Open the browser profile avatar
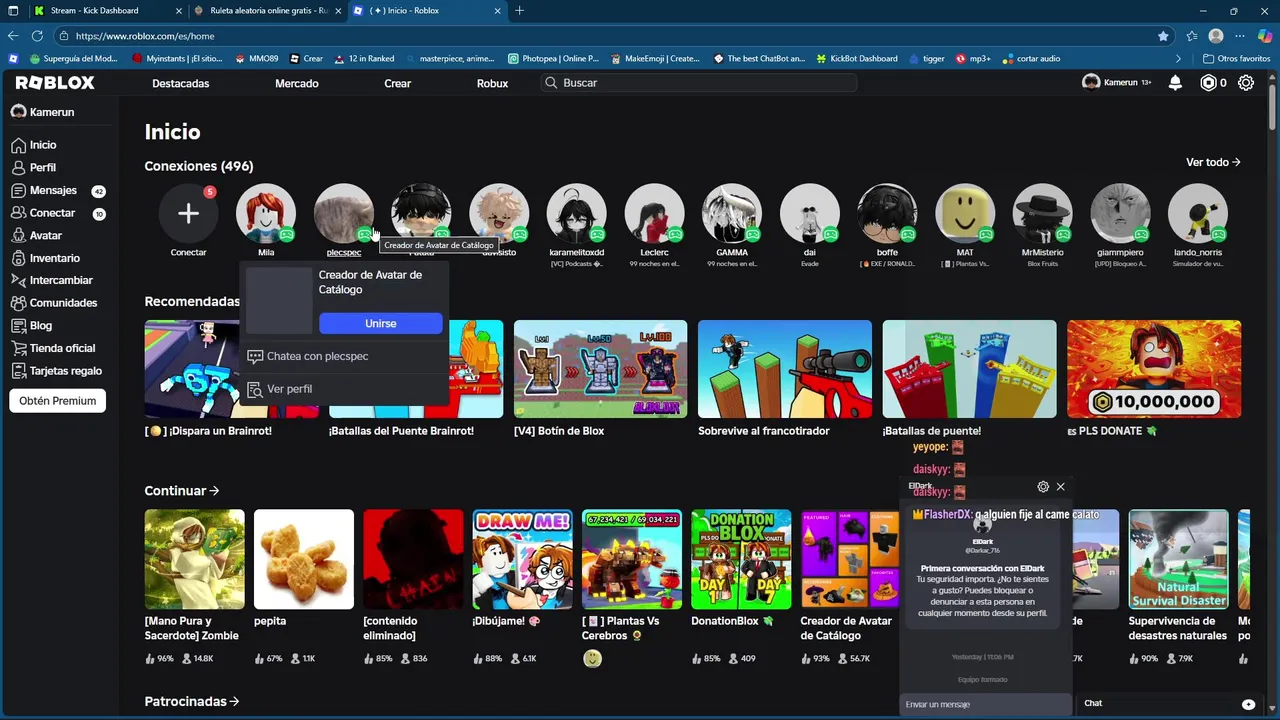 [x=1216, y=36]
